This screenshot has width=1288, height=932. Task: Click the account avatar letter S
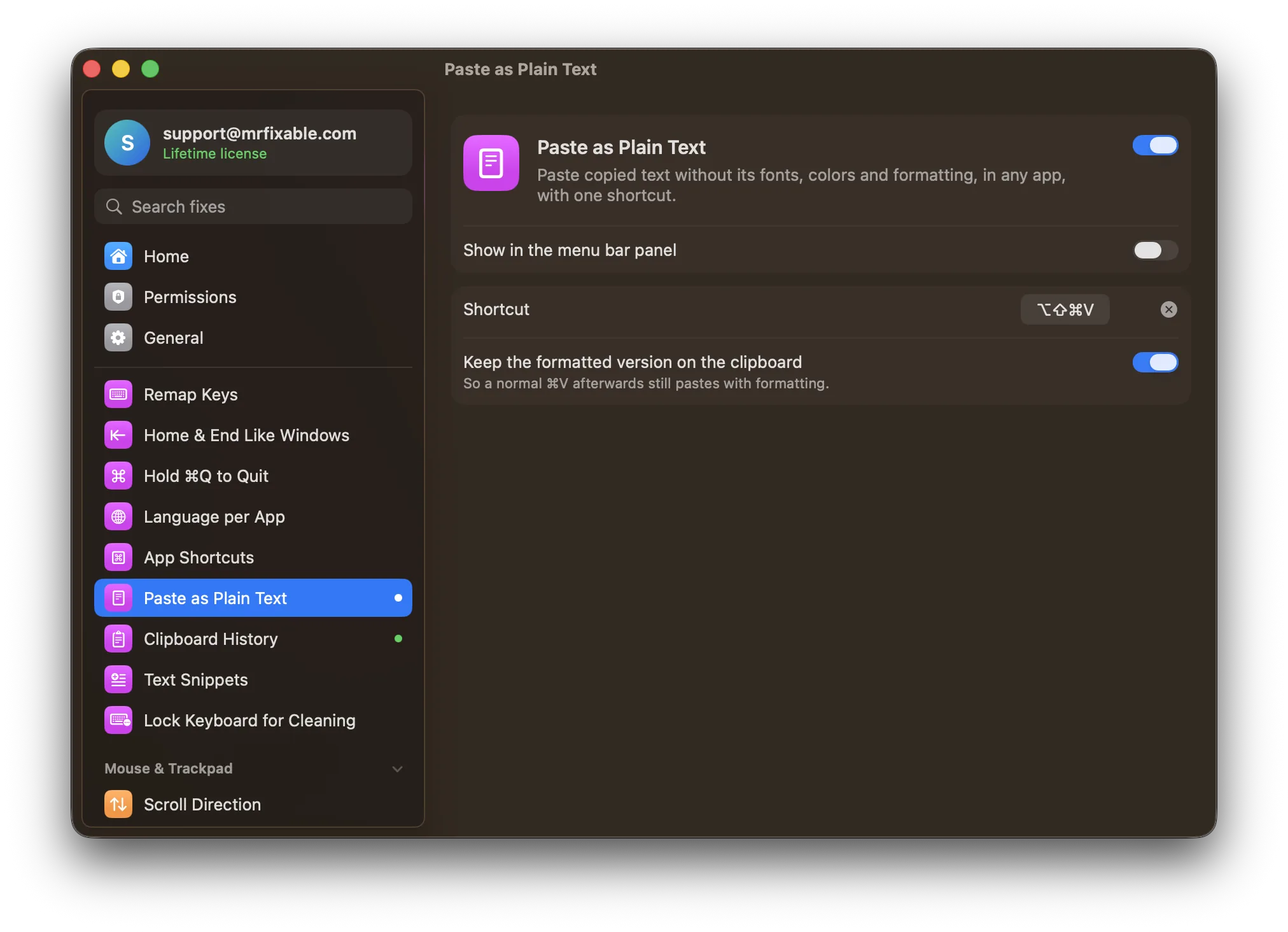[127, 143]
